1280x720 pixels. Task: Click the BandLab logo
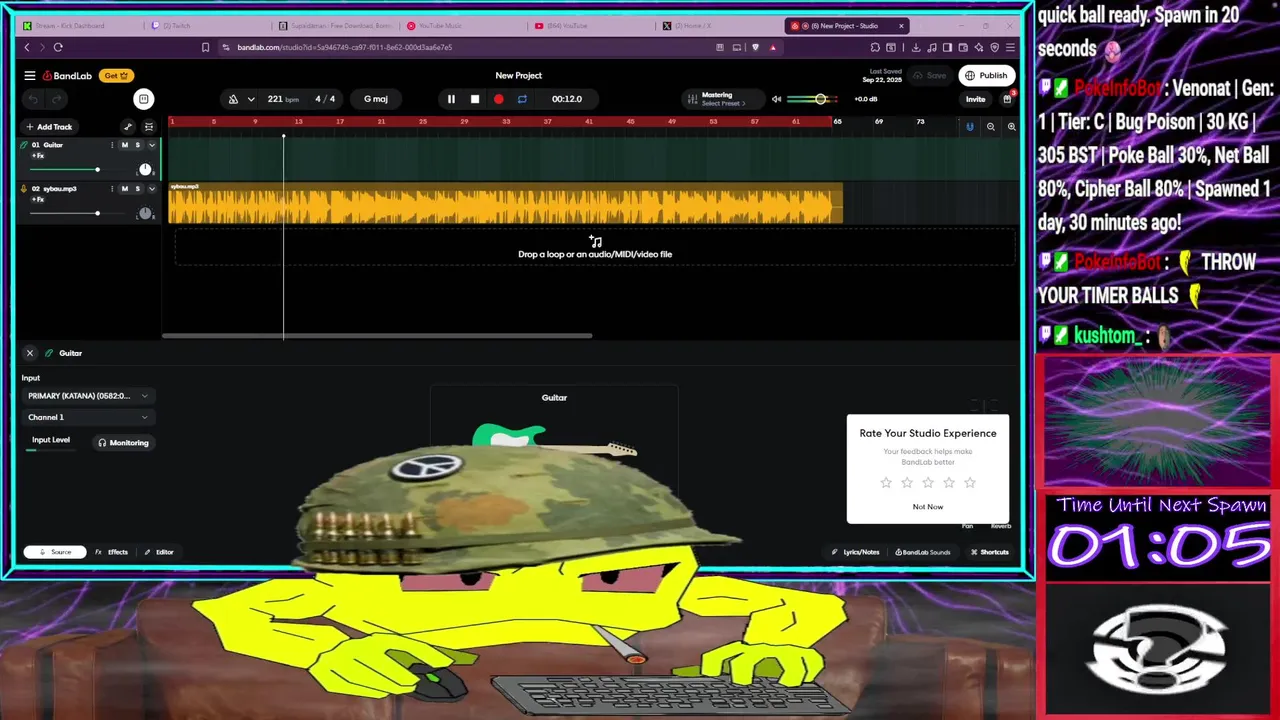click(67, 75)
